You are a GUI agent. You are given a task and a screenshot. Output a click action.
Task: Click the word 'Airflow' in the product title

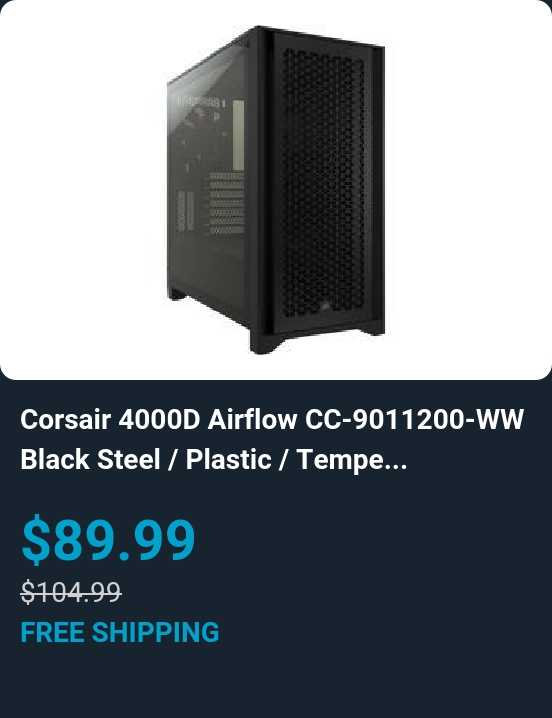(x=252, y=419)
